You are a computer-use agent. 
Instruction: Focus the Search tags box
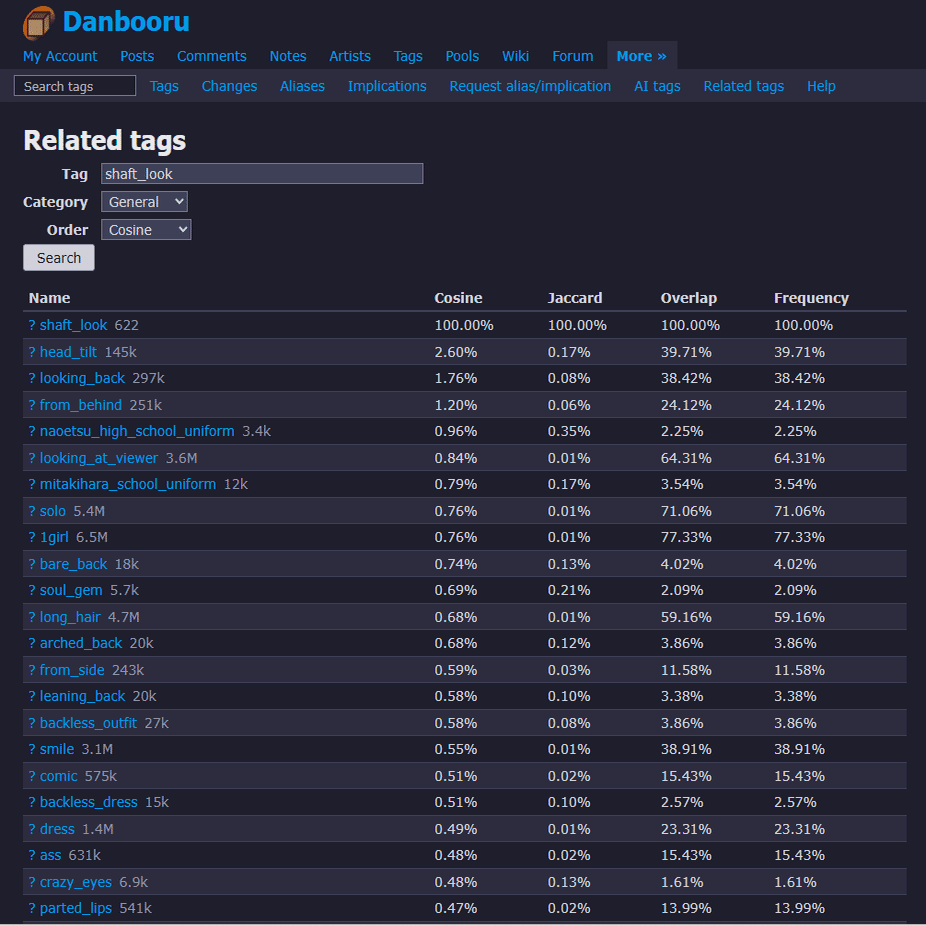[75, 86]
